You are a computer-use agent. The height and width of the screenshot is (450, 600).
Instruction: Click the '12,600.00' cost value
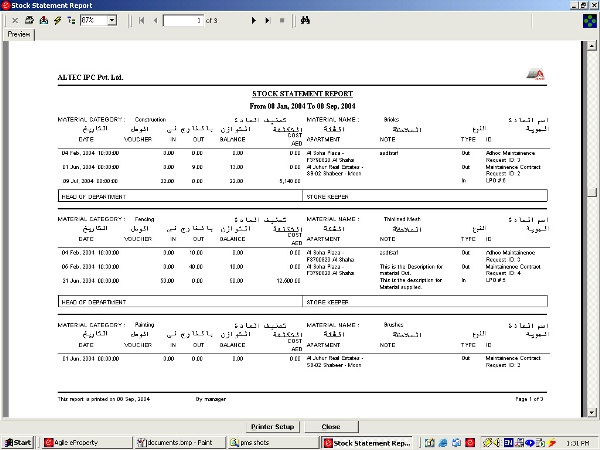289,281
